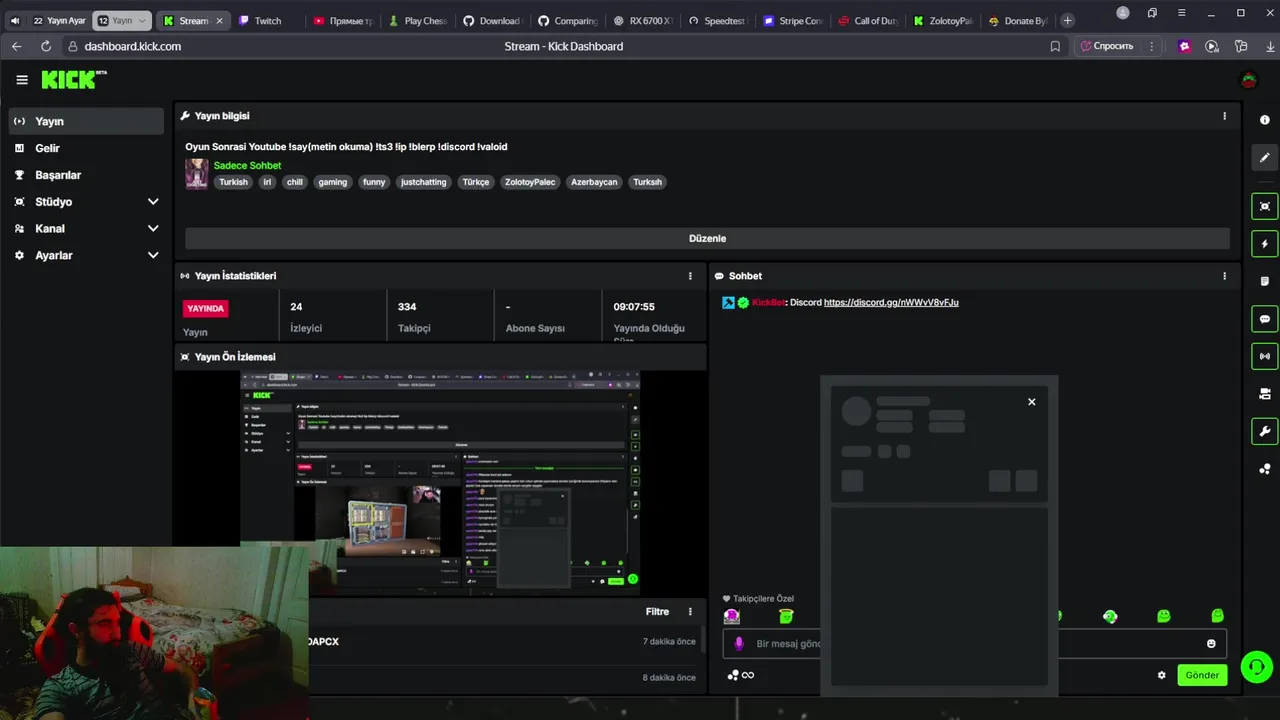
Task: Switch to the Play Chess browser tab
Action: pos(417,20)
